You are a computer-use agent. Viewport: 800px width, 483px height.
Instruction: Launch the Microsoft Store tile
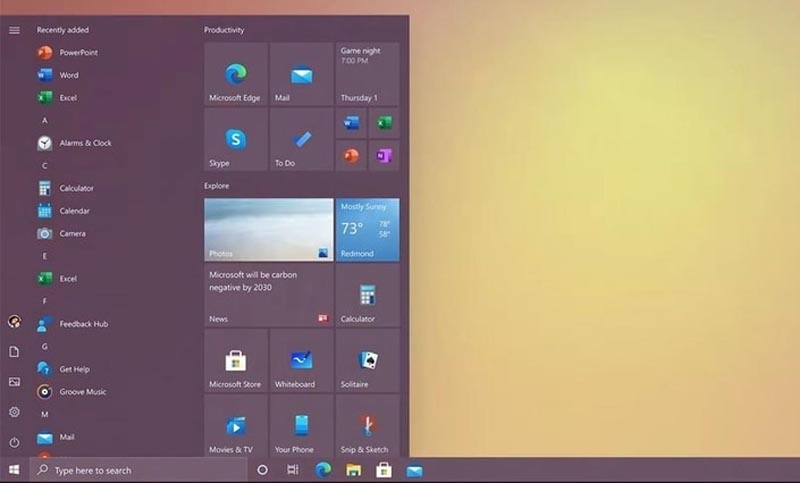(236, 361)
